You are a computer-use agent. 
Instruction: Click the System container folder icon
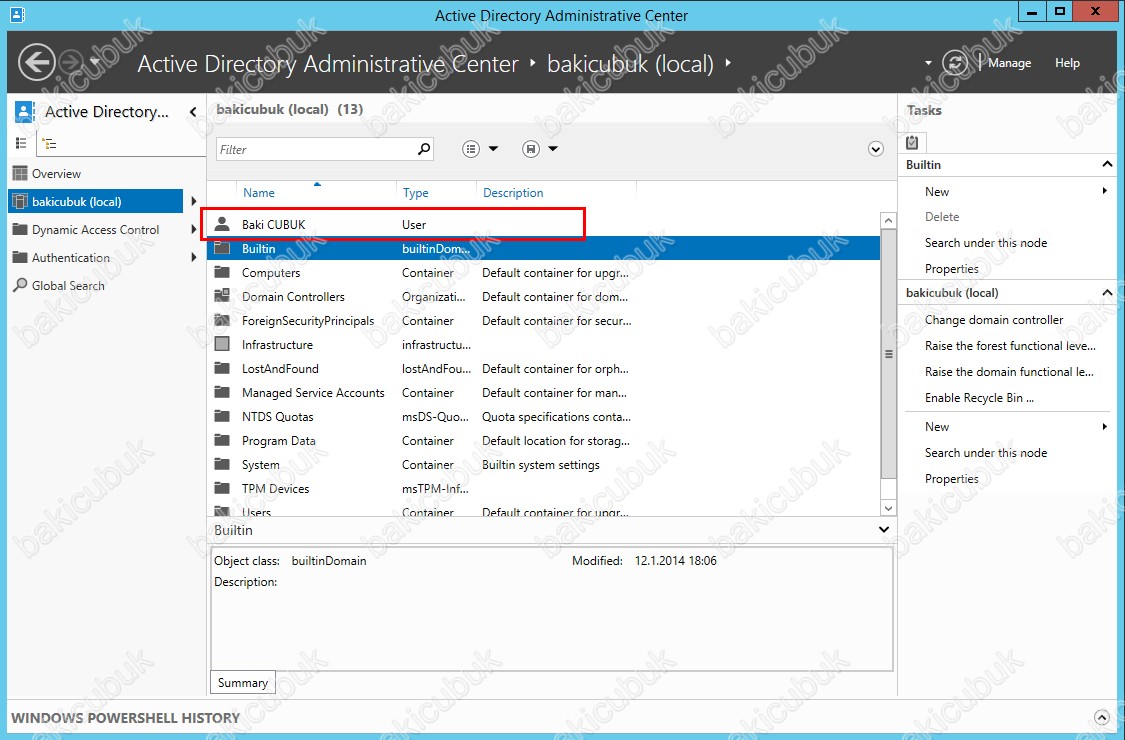(x=222, y=464)
